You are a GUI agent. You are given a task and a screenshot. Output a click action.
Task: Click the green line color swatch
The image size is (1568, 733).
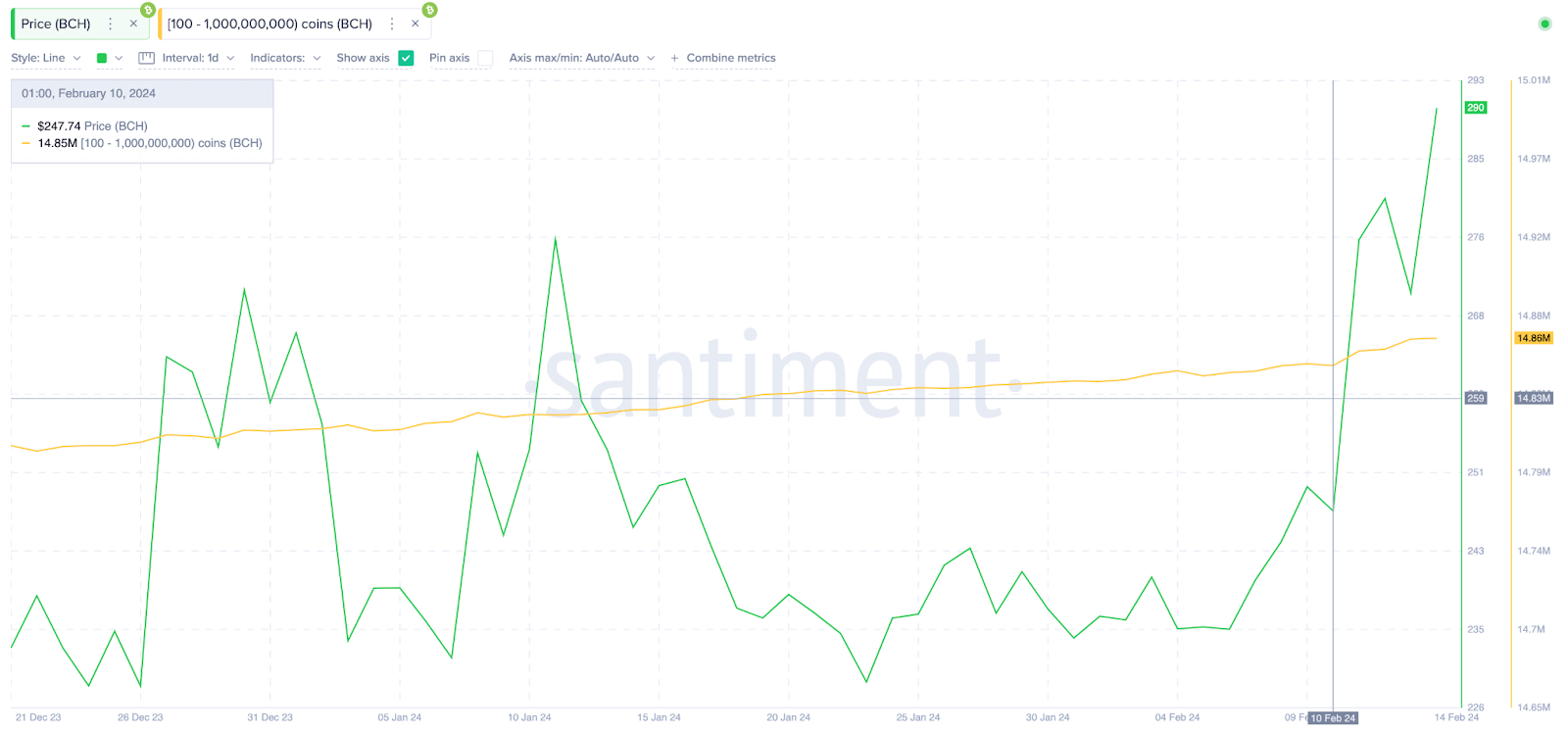pos(102,58)
